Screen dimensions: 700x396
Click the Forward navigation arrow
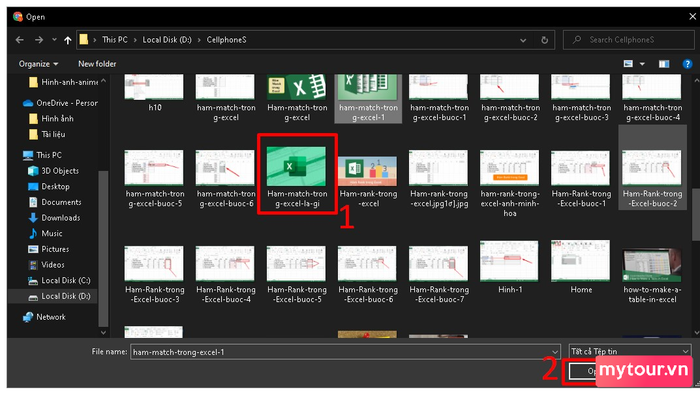tap(39, 40)
